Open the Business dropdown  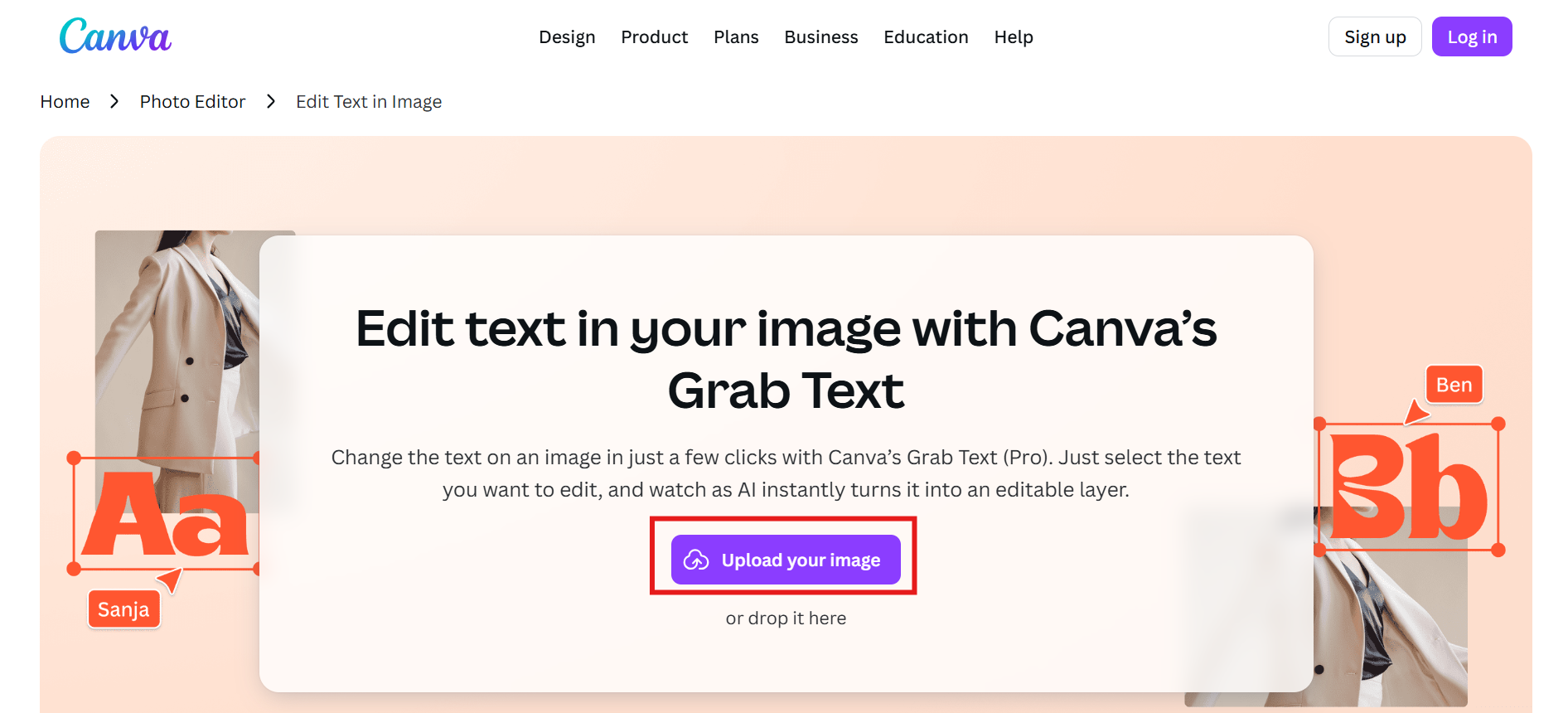coord(820,36)
